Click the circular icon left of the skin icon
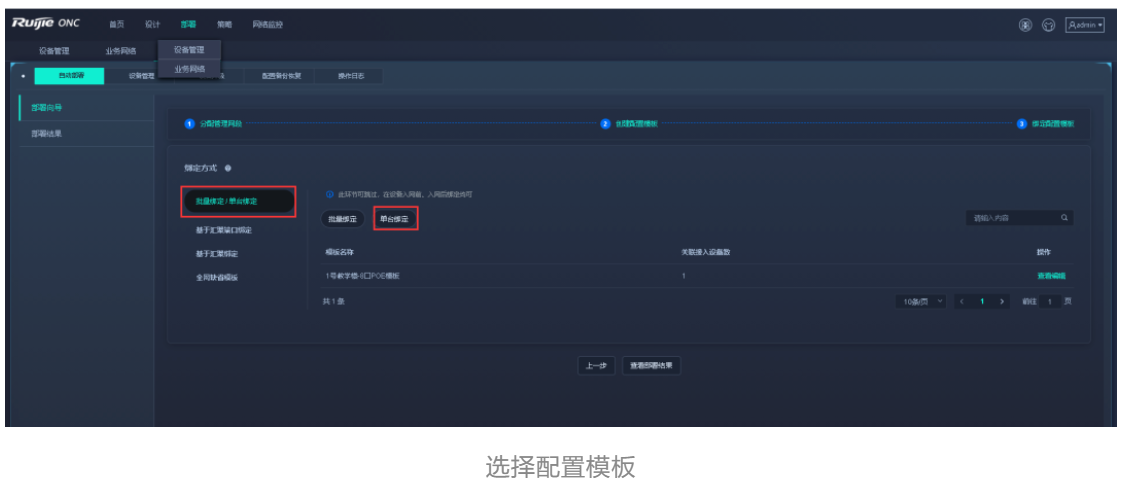Viewport: 1124px width, 488px height. (1025, 25)
